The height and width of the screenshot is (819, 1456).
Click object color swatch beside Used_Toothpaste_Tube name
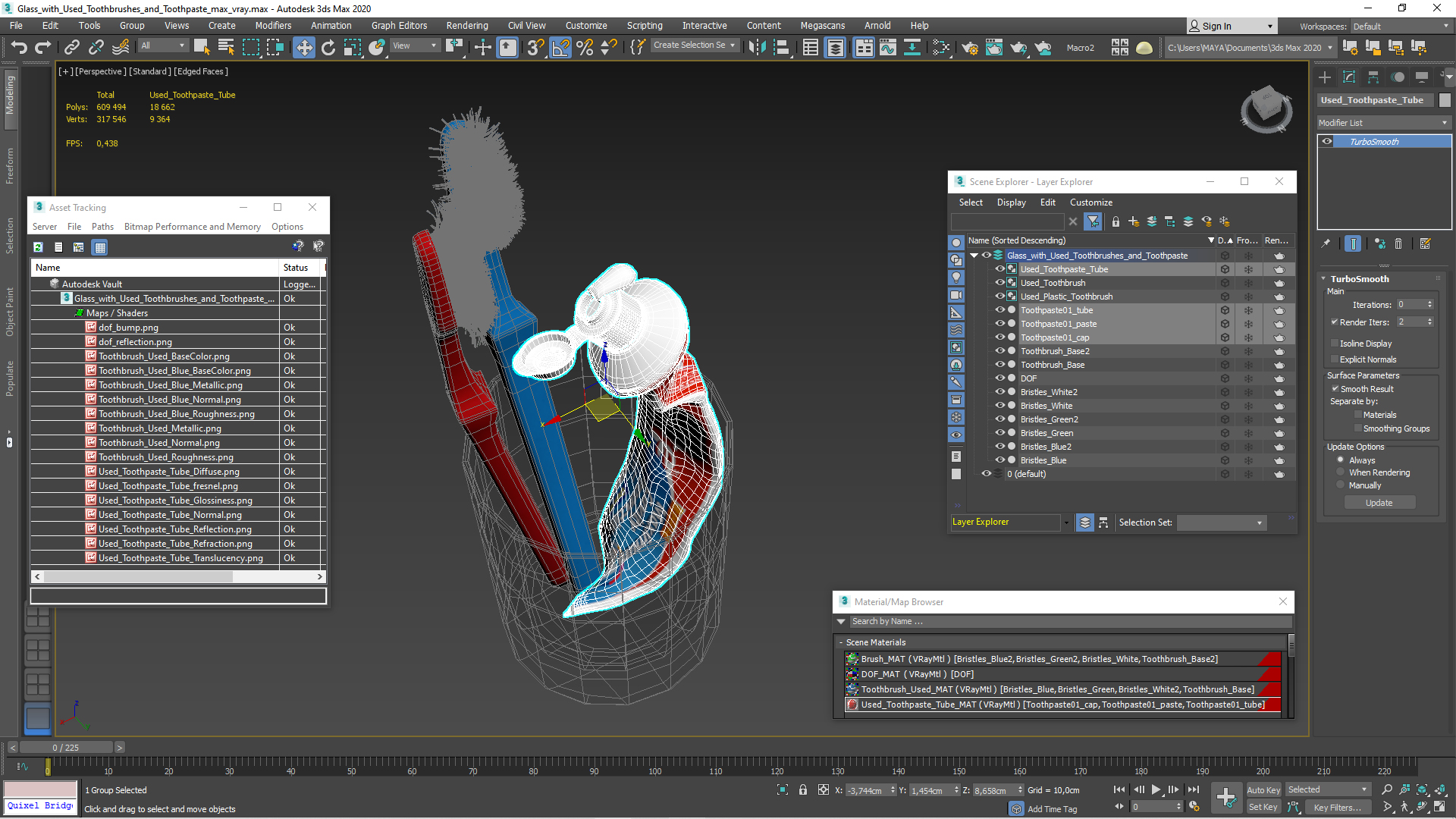click(1445, 100)
